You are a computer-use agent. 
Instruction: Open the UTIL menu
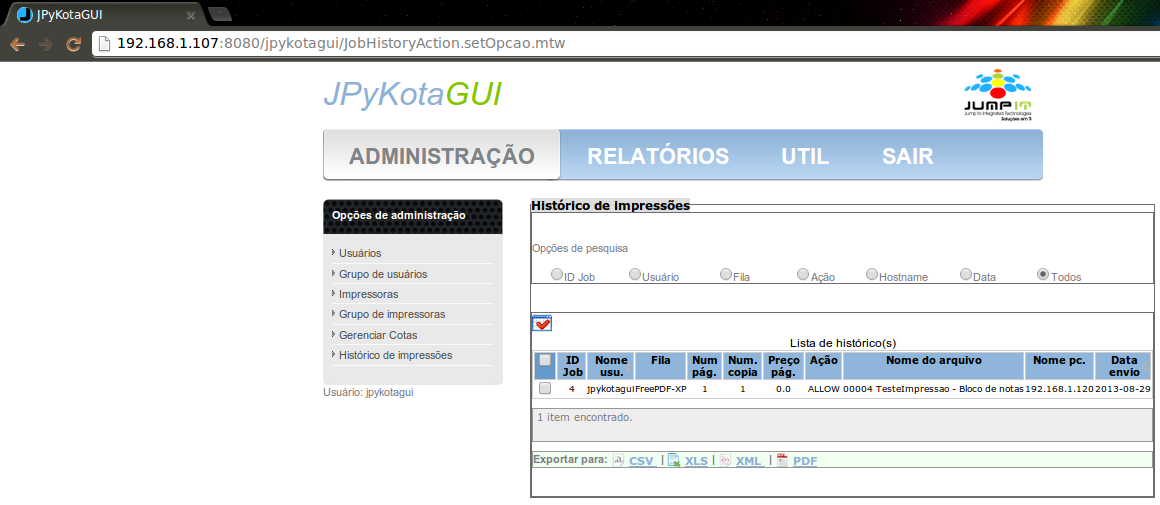pos(805,157)
